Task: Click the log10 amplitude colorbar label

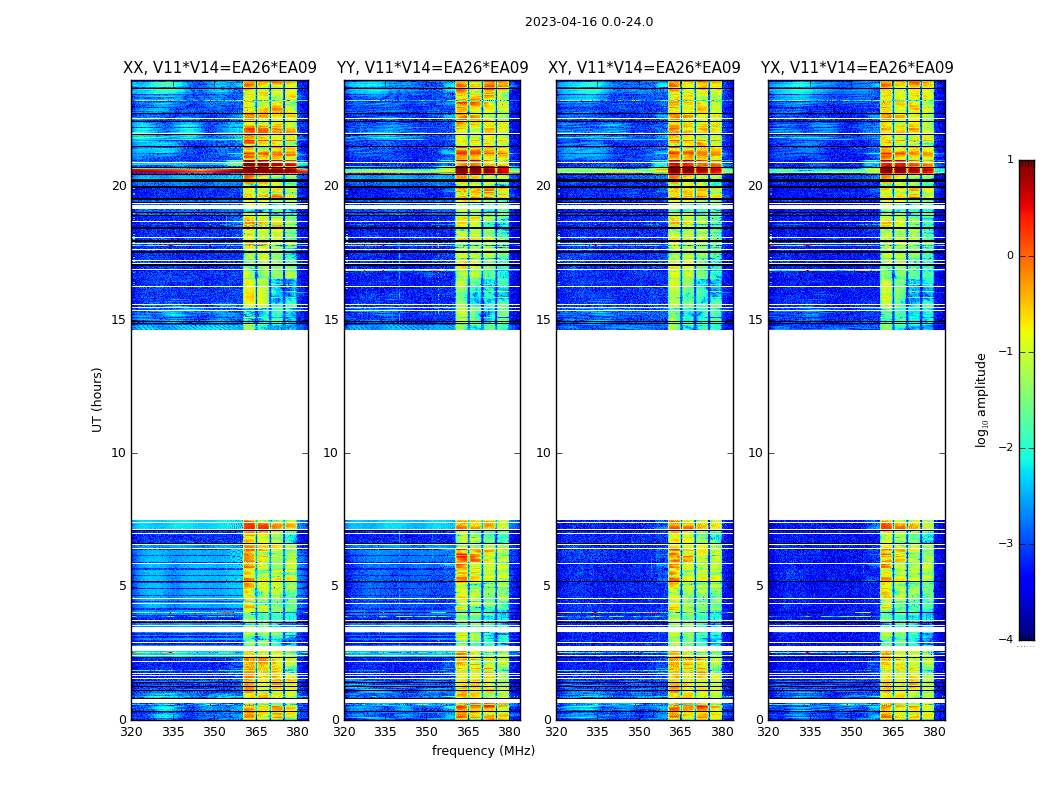Action: (x=982, y=399)
